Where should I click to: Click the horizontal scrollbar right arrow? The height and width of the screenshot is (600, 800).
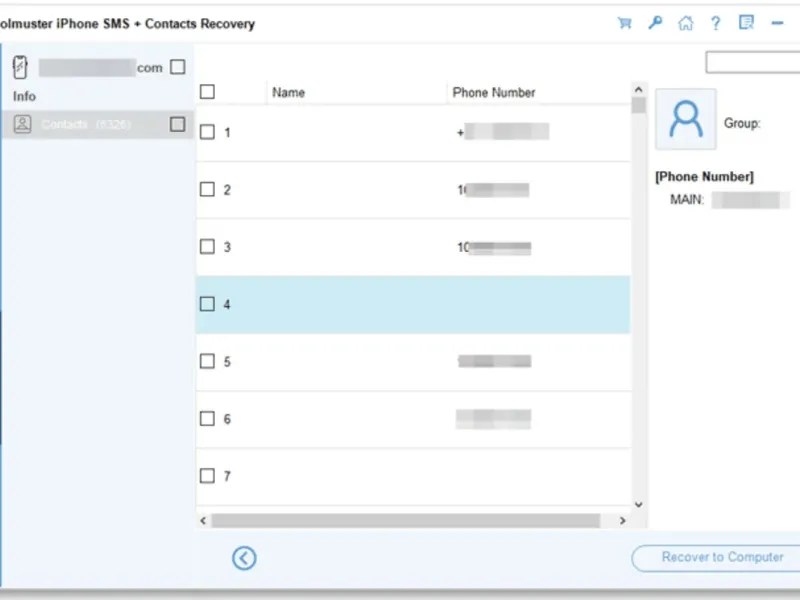[x=622, y=520]
